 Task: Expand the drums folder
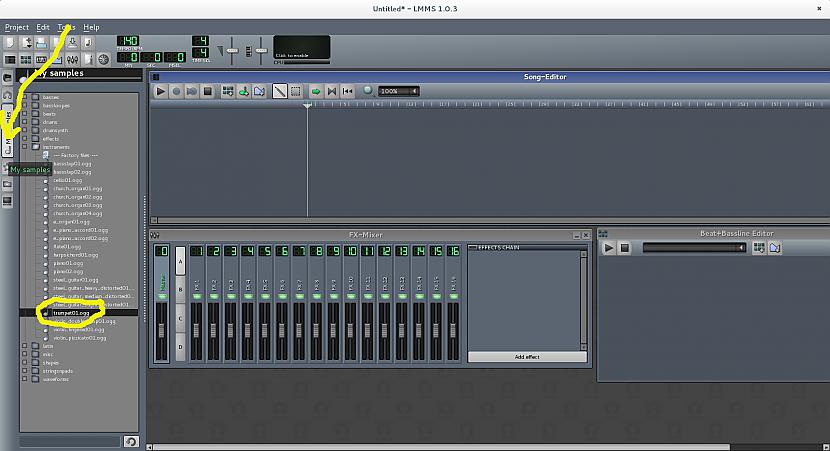tap(24, 122)
